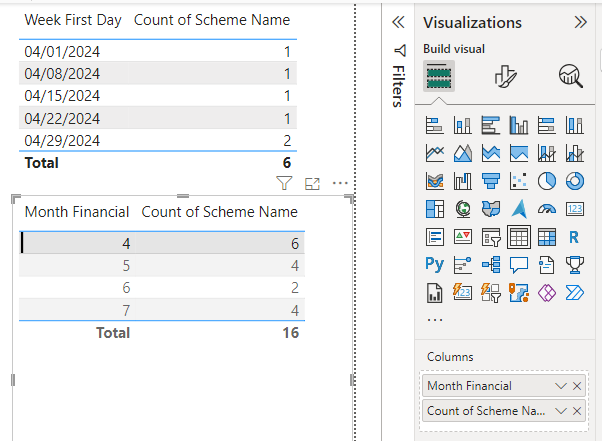Open the Build visual tab
The image size is (602, 441).
439,76
